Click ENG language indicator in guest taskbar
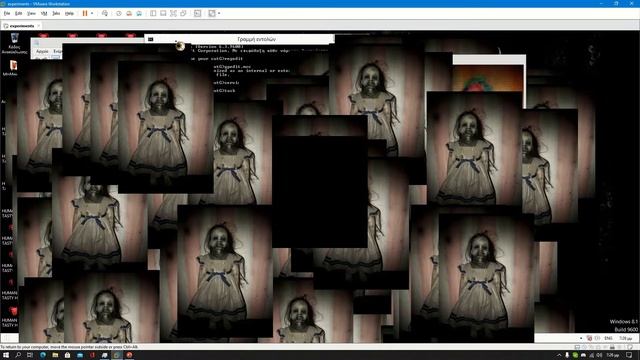Viewport: 640px width, 360px height. (x=608, y=338)
